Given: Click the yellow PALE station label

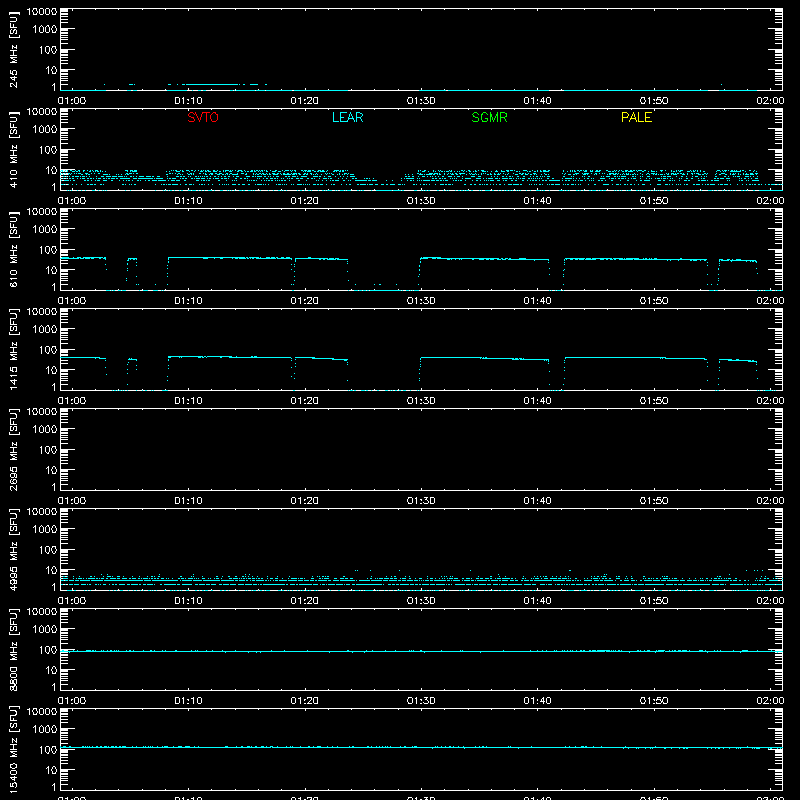Looking at the screenshot, I should coord(636,117).
